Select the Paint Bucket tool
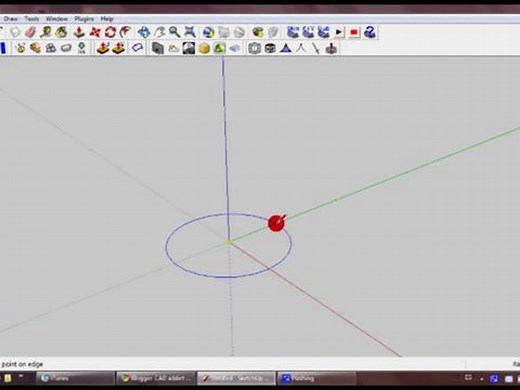 (61, 32)
